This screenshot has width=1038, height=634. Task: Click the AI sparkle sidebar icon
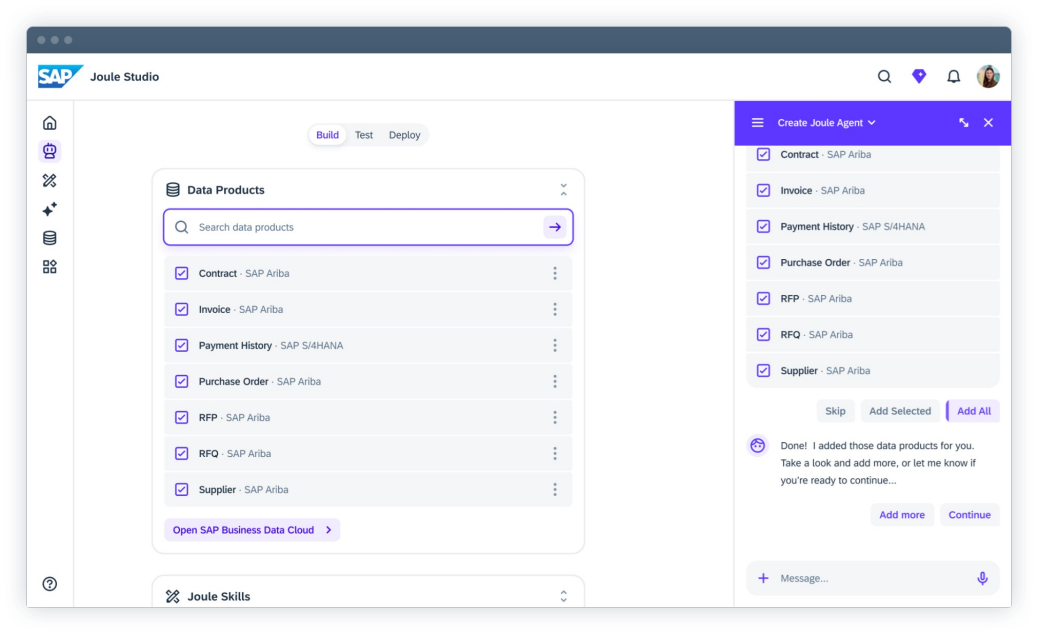50,209
